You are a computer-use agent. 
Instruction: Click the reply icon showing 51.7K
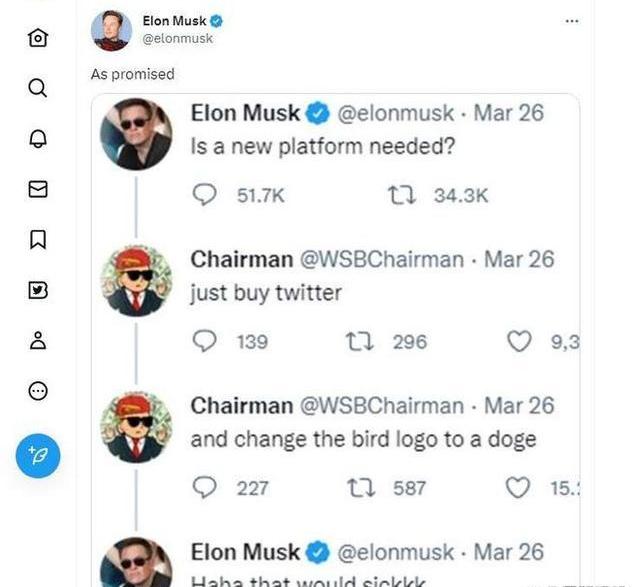click(x=205, y=196)
